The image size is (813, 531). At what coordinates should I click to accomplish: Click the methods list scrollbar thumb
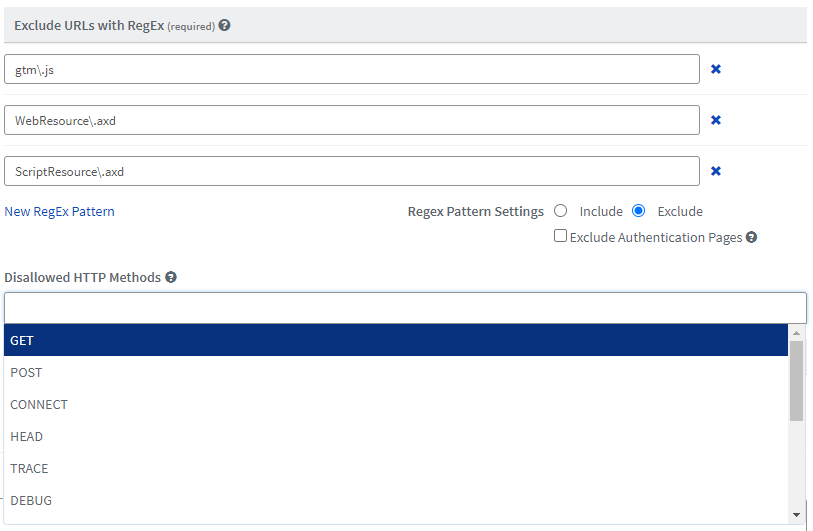(x=796, y=381)
